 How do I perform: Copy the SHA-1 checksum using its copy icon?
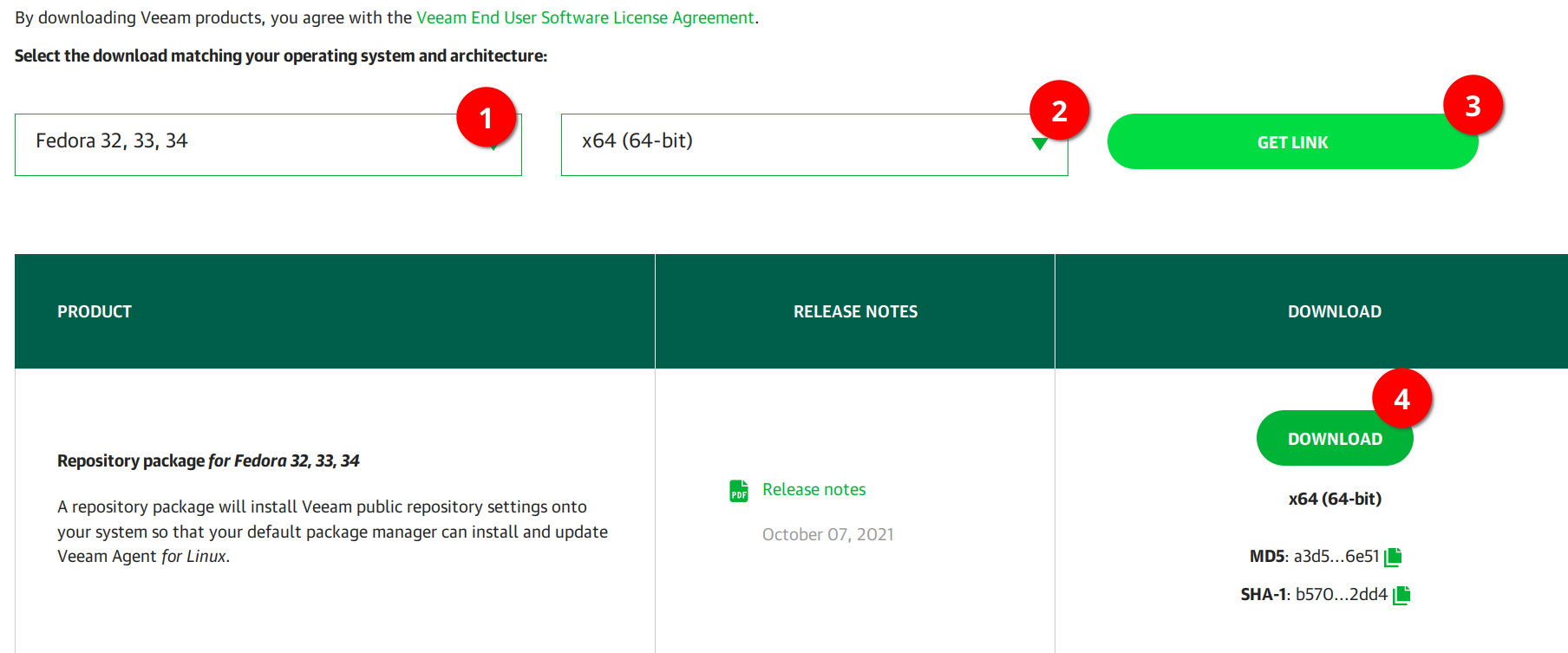point(1401,595)
